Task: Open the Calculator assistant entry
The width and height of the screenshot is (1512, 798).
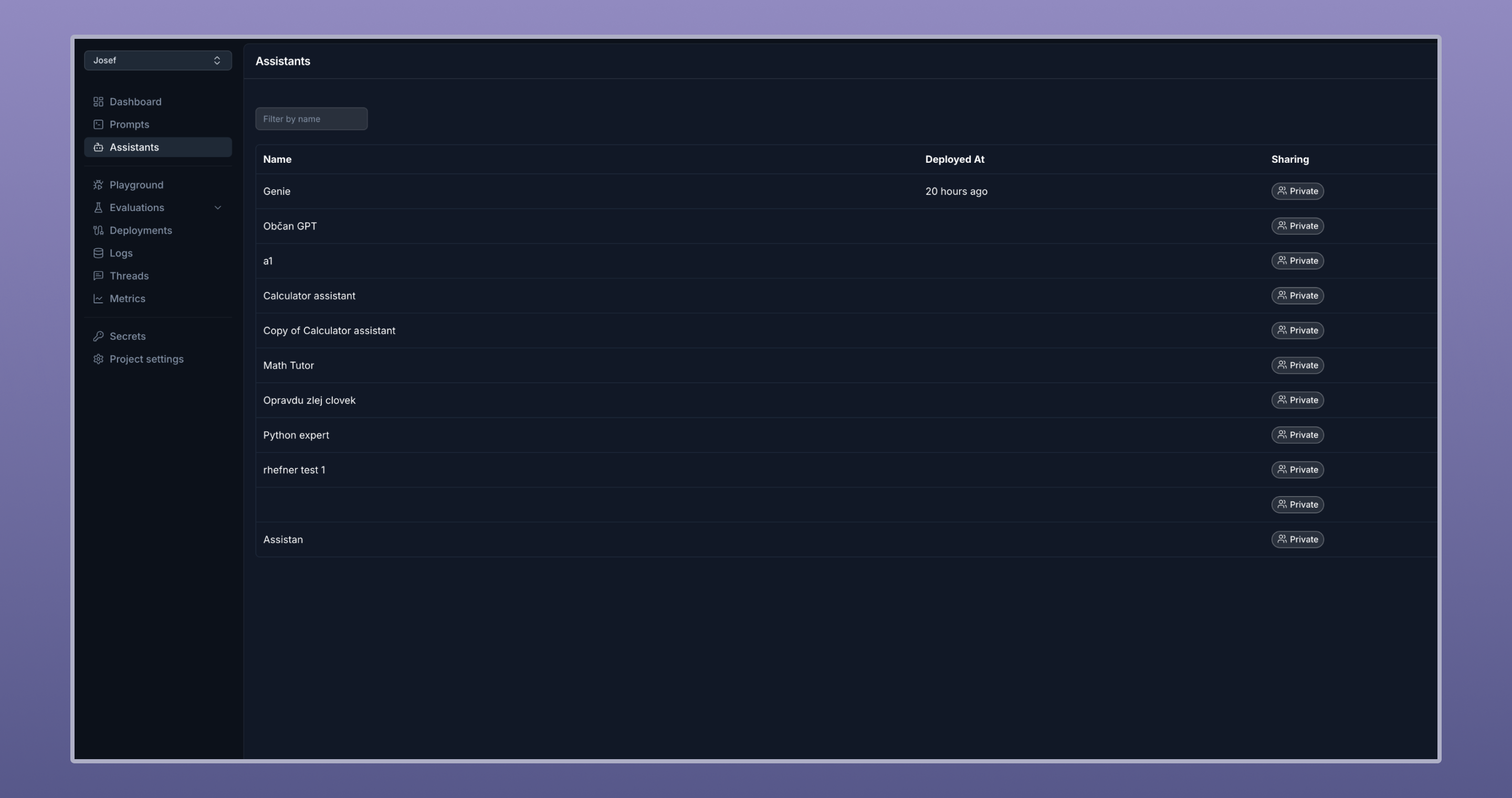Action: click(x=309, y=295)
